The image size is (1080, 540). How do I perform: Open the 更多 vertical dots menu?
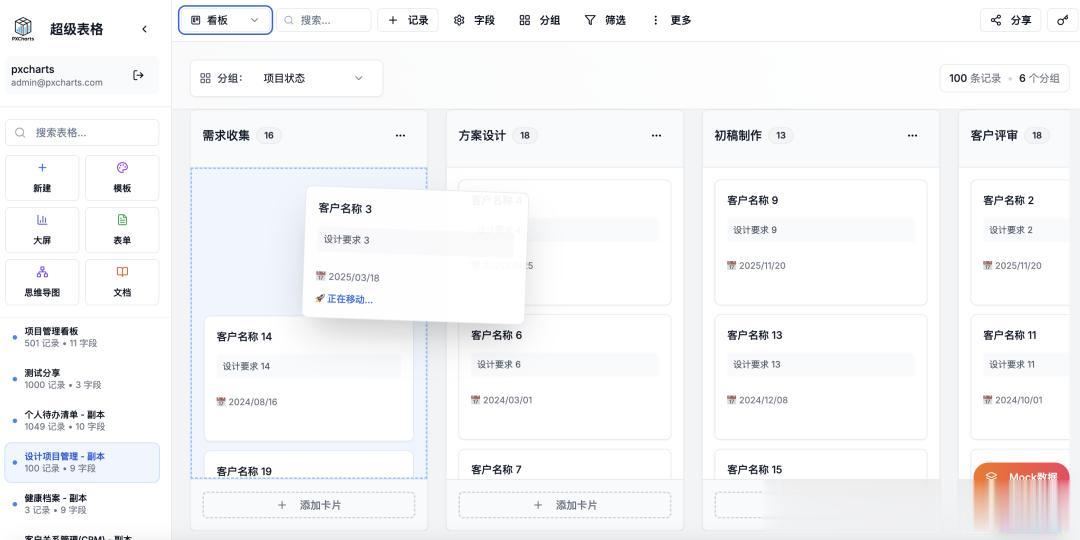[x=671, y=20]
